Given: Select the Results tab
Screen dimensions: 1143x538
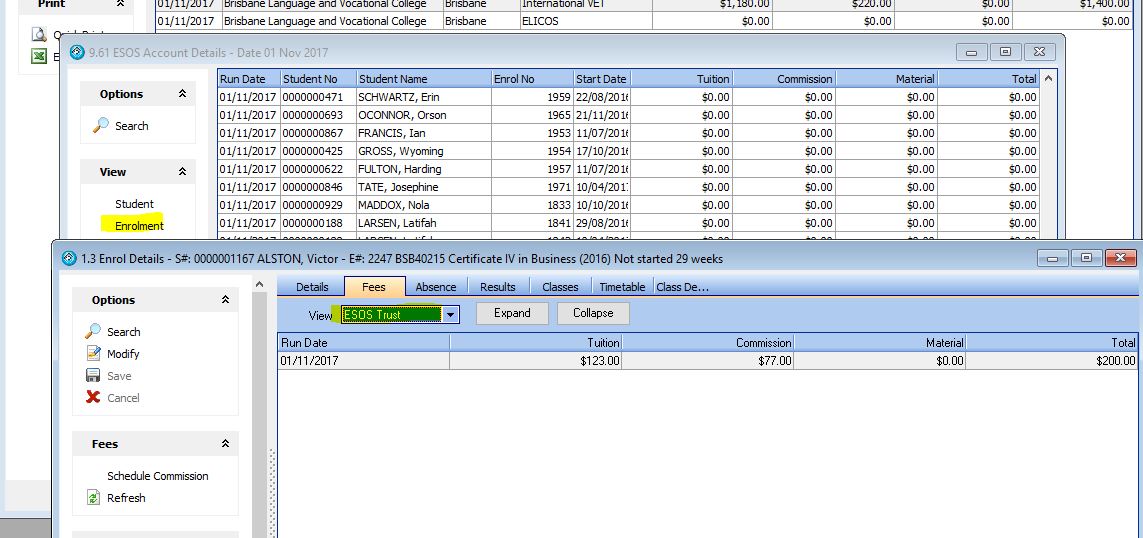Looking at the screenshot, I should pos(497,287).
